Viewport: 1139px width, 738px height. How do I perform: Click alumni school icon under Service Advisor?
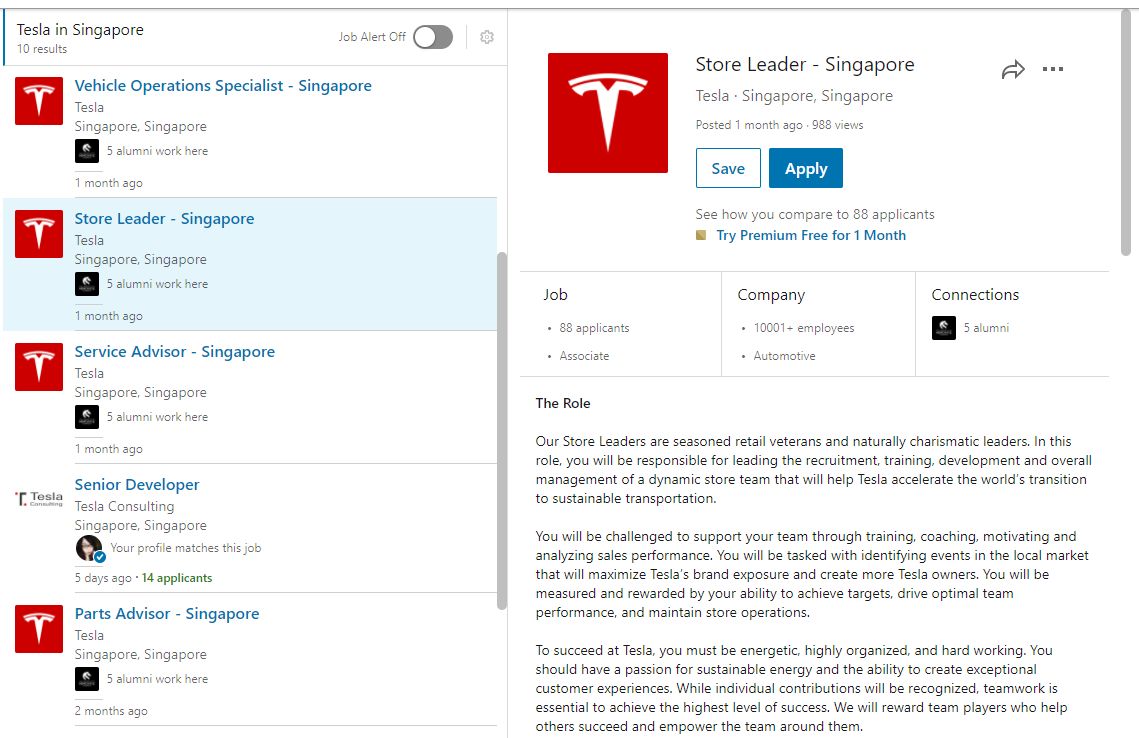87,417
